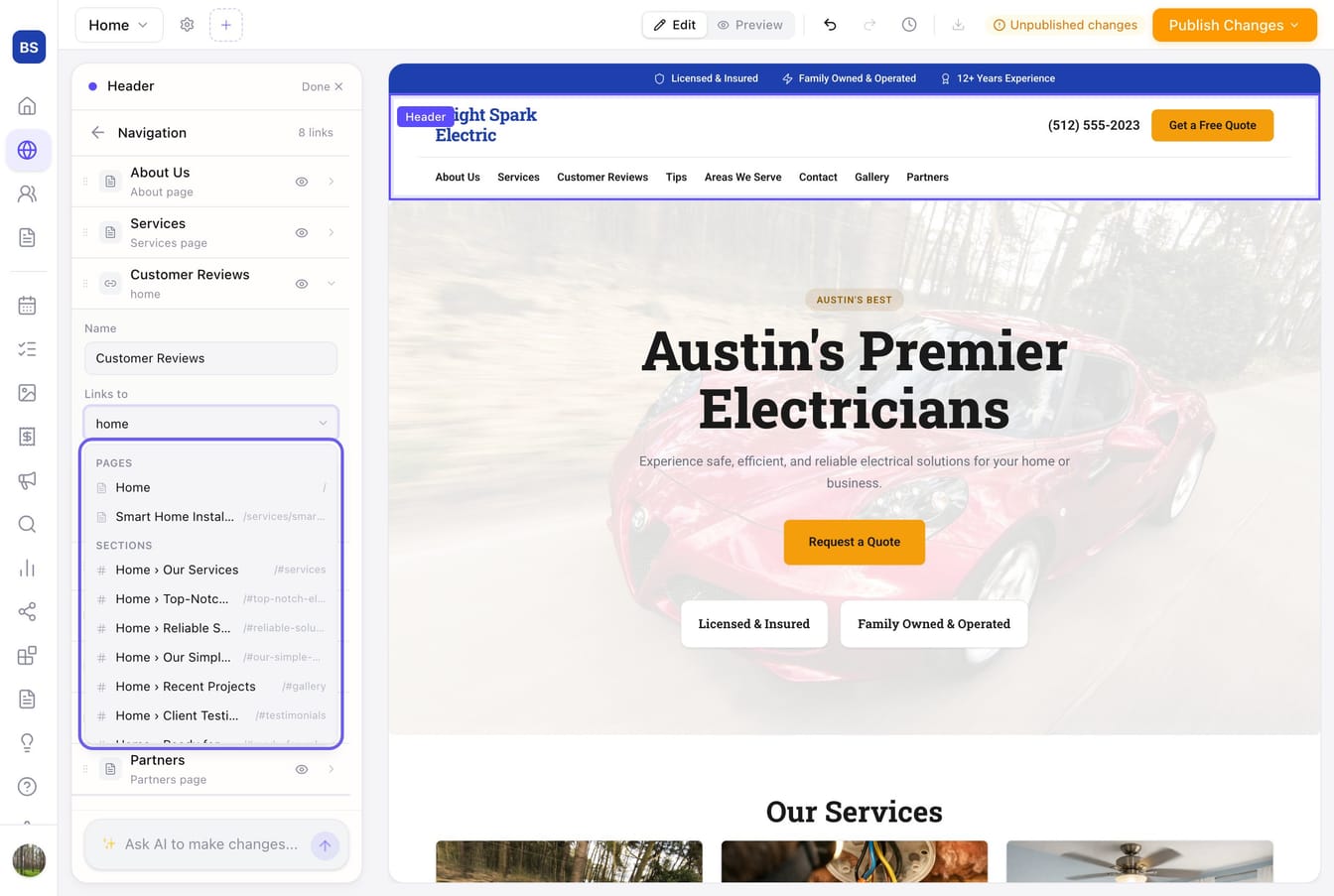Open the website globe icon in sidebar
The height and width of the screenshot is (896, 1334).
tap(28, 150)
